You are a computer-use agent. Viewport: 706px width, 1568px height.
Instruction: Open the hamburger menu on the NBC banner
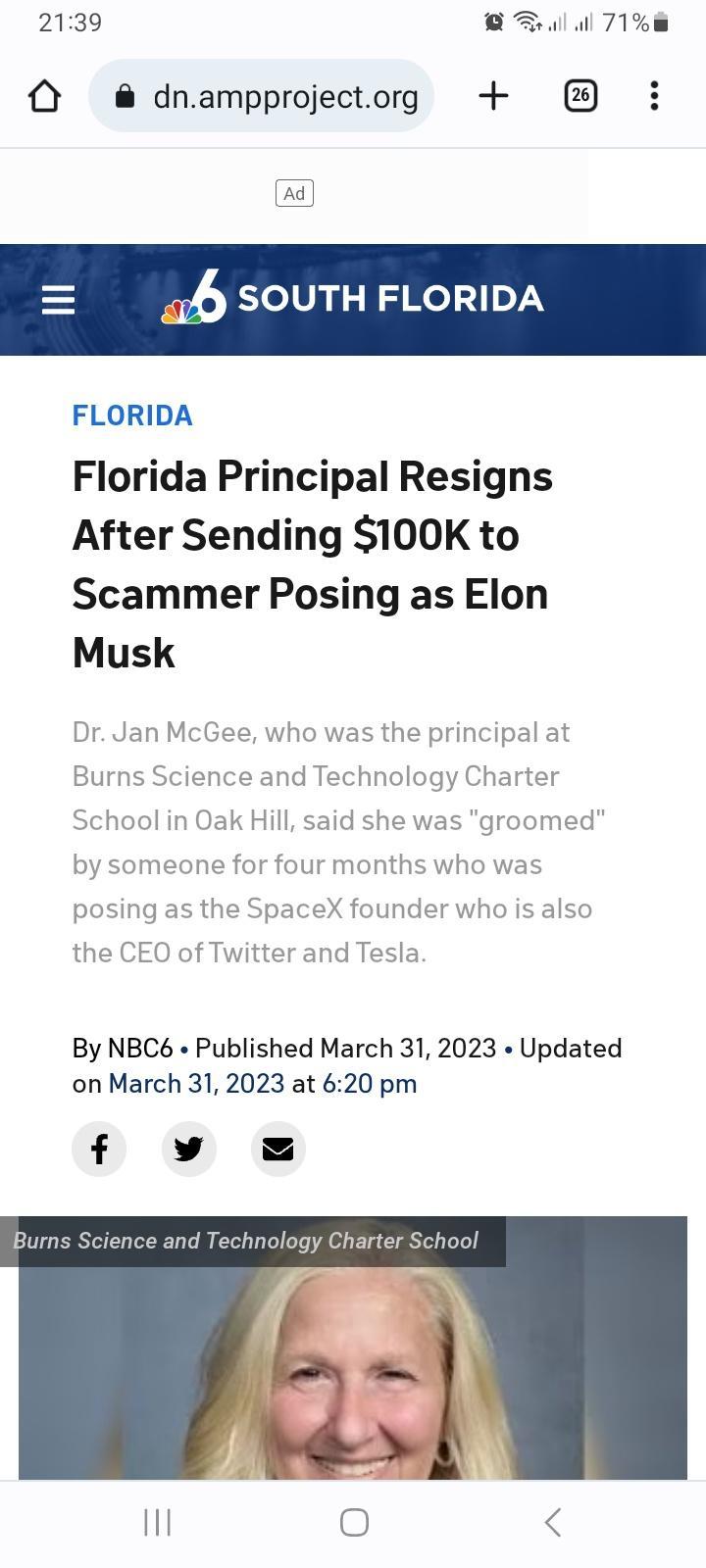click(x=58, y=300)
